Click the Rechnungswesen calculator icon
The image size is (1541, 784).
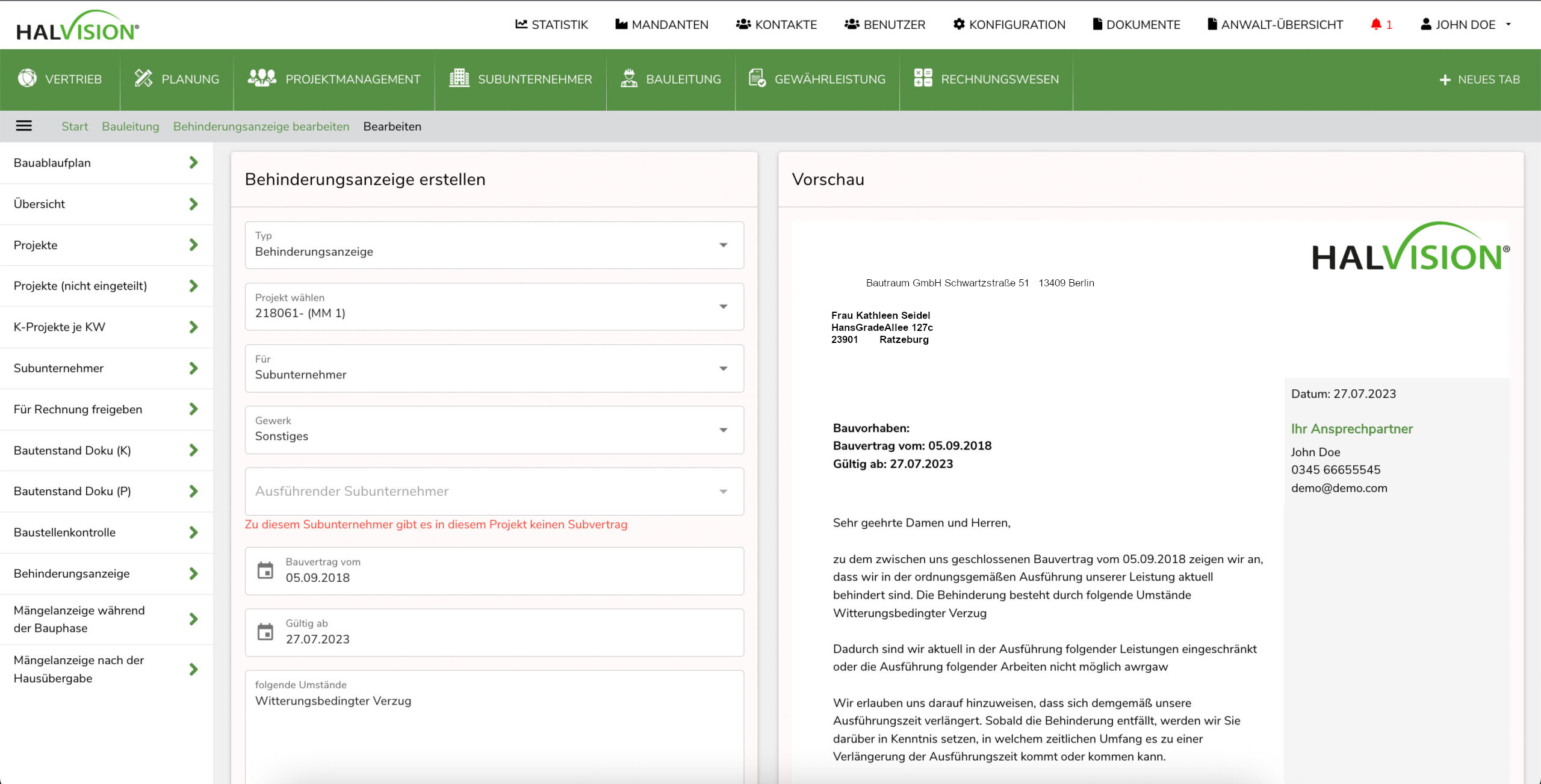(923, 78)
